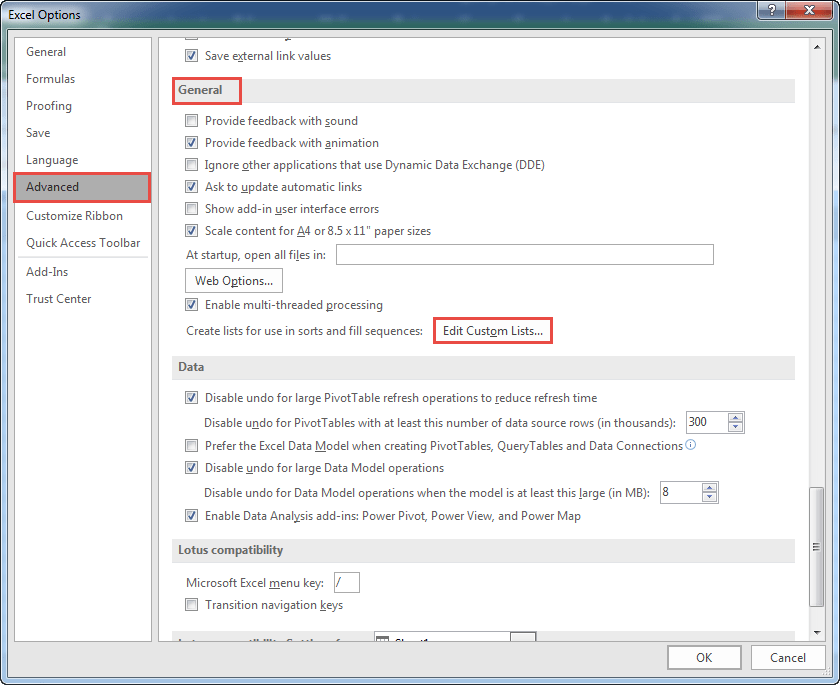Disable Provide feedback with animation
840x685 pixels.
coord(191,142)
